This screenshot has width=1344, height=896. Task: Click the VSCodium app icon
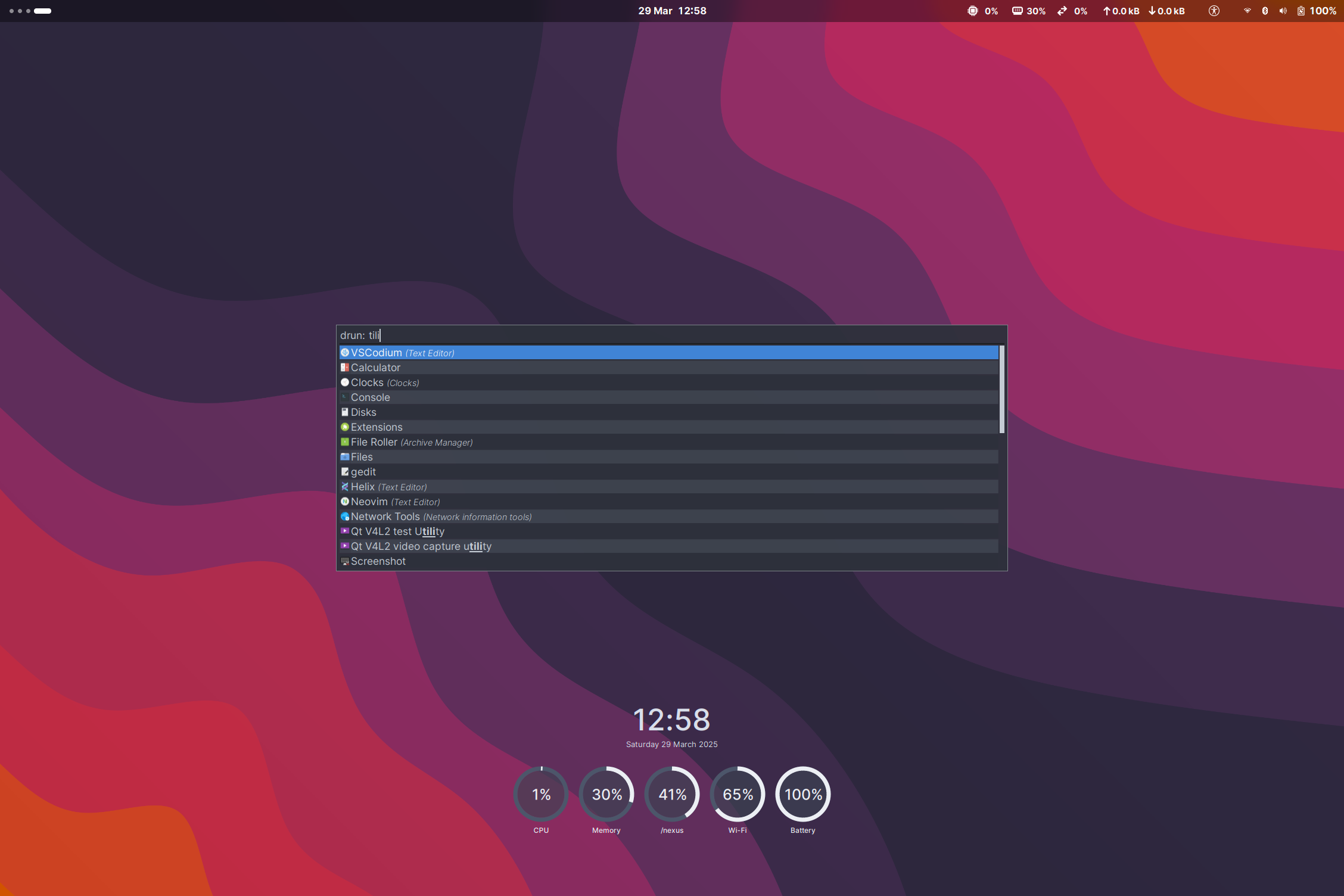[345, 353]
